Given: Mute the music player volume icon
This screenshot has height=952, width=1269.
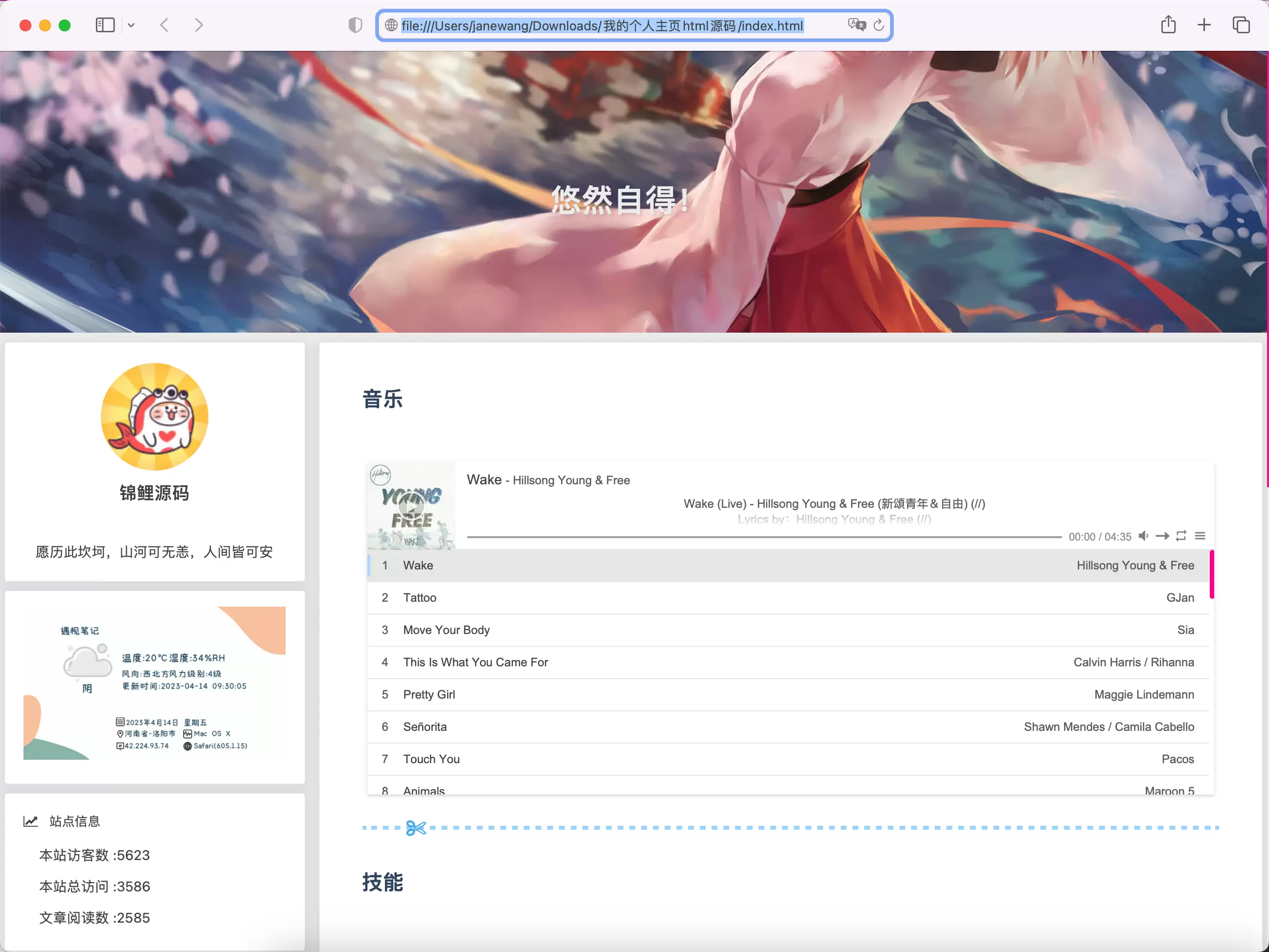Looking at the screenshot, I should click(x=1143, y=536).
